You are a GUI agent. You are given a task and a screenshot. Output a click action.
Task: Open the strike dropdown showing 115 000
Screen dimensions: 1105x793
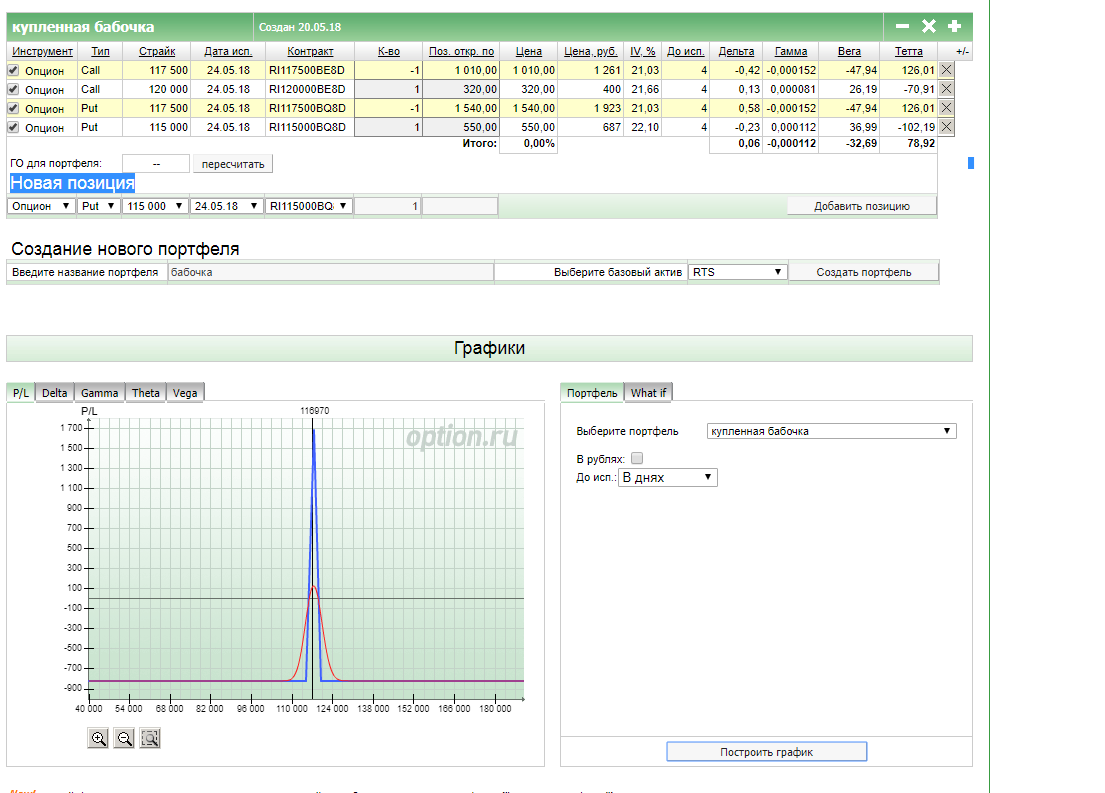click(x=155, y=206)
